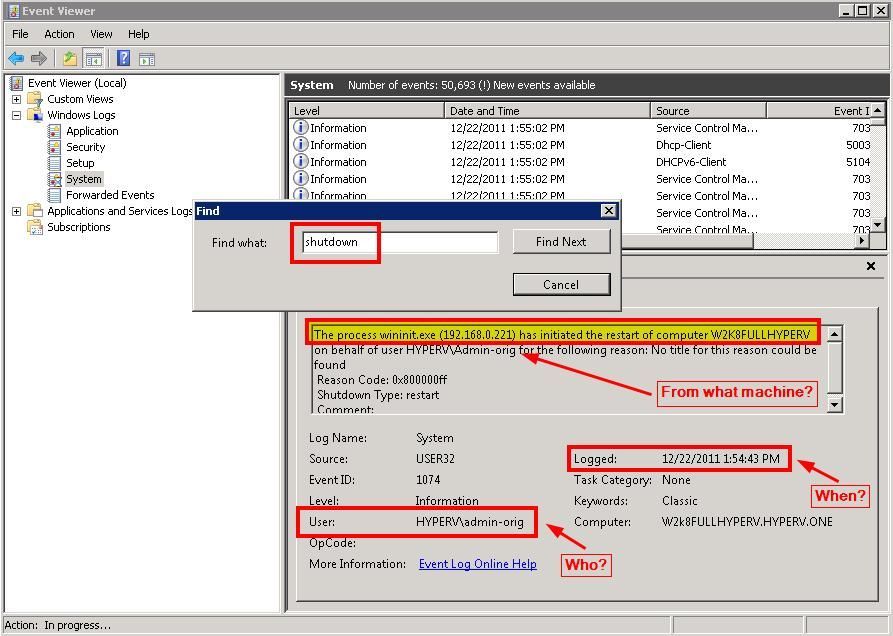The image size is (893, 636).
Task: Toggle the Show/Hide Action Pane icon
Action: (146, 59)
